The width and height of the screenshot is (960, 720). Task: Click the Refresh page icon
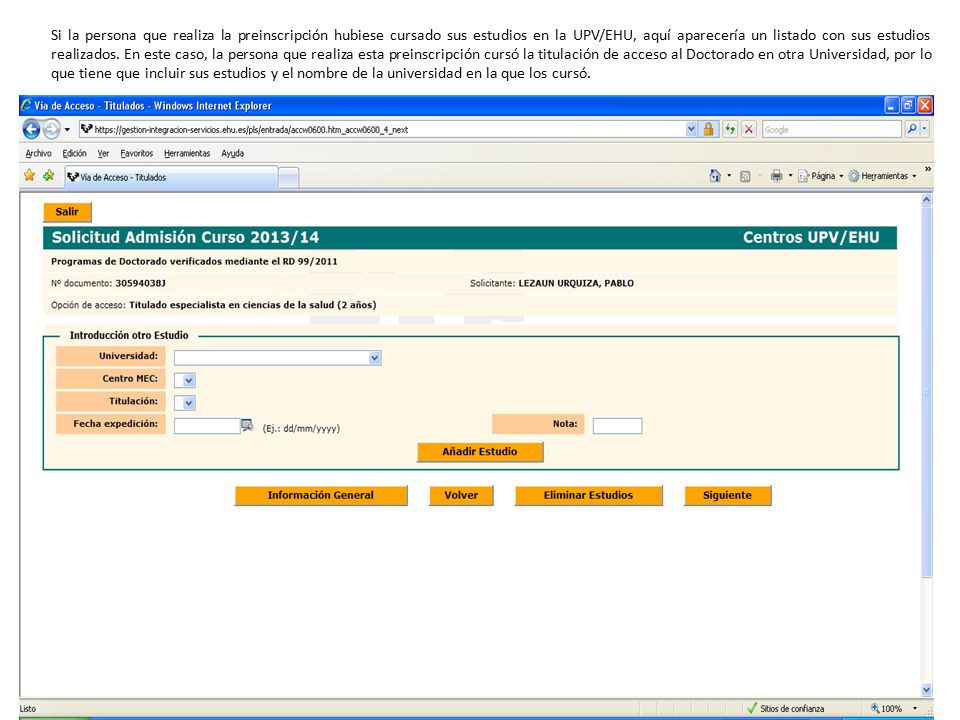point(729,129)
